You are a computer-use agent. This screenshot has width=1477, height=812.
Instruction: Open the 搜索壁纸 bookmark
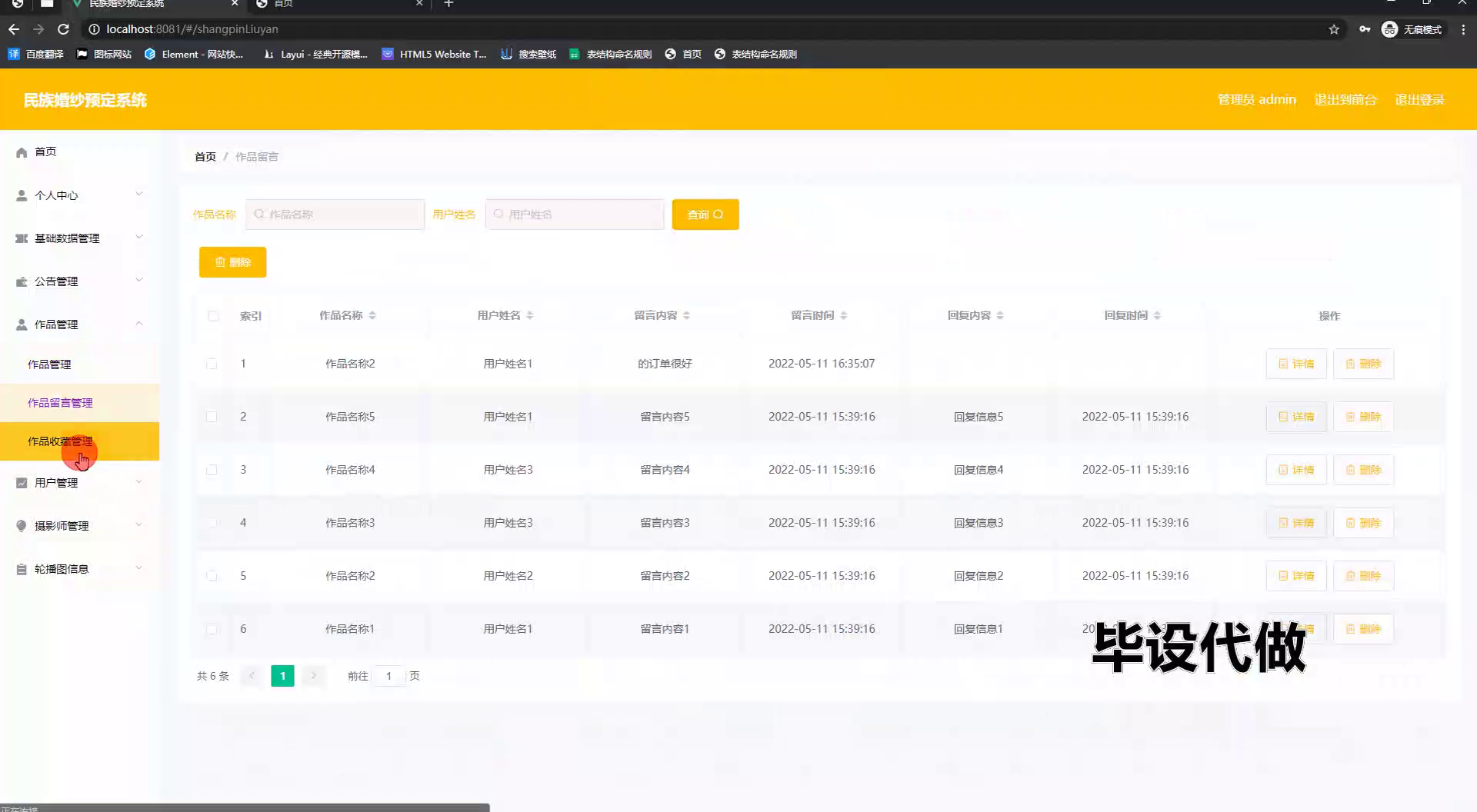coord(528,54)
